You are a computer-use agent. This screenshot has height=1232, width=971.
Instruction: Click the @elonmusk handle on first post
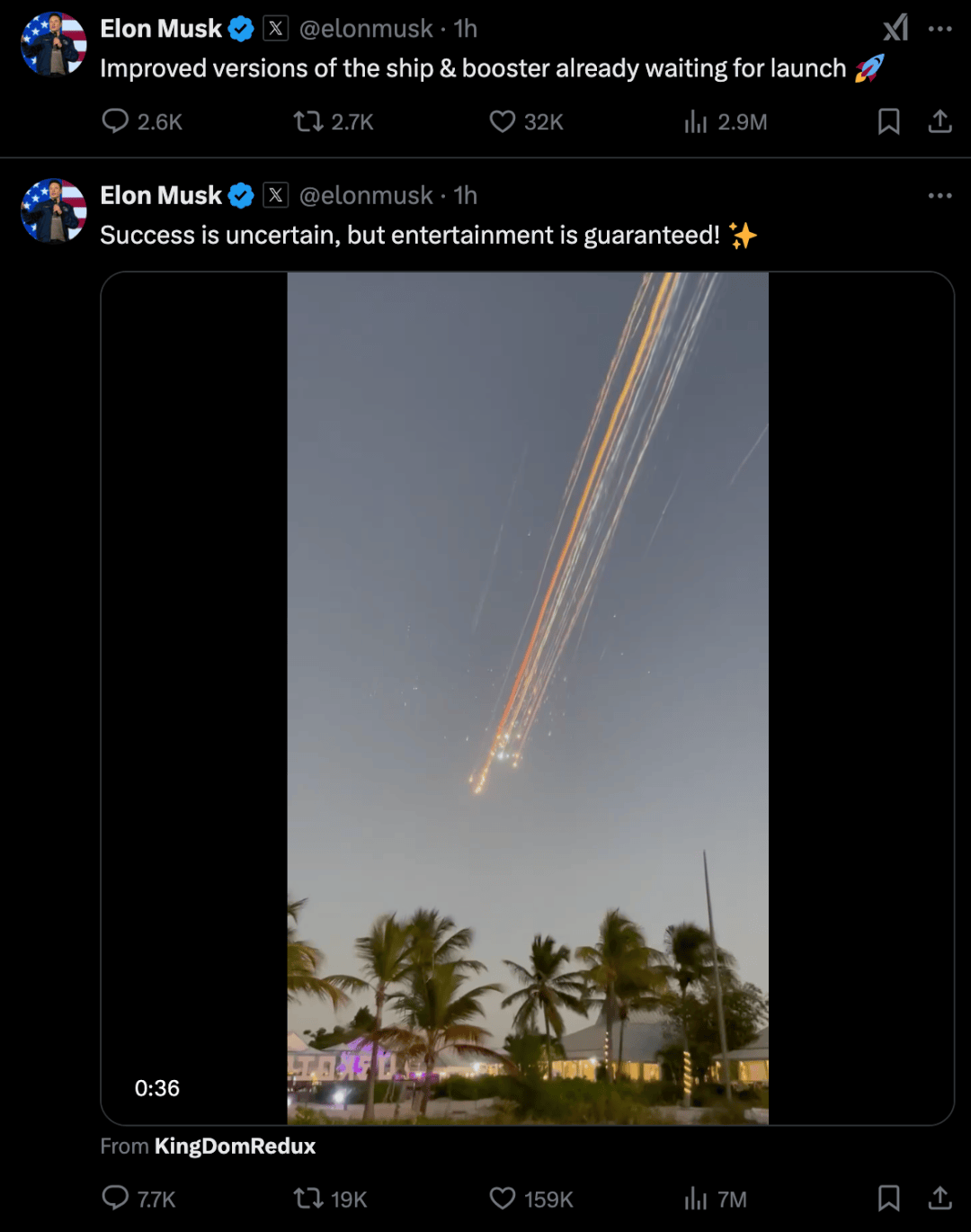[365, 29]
